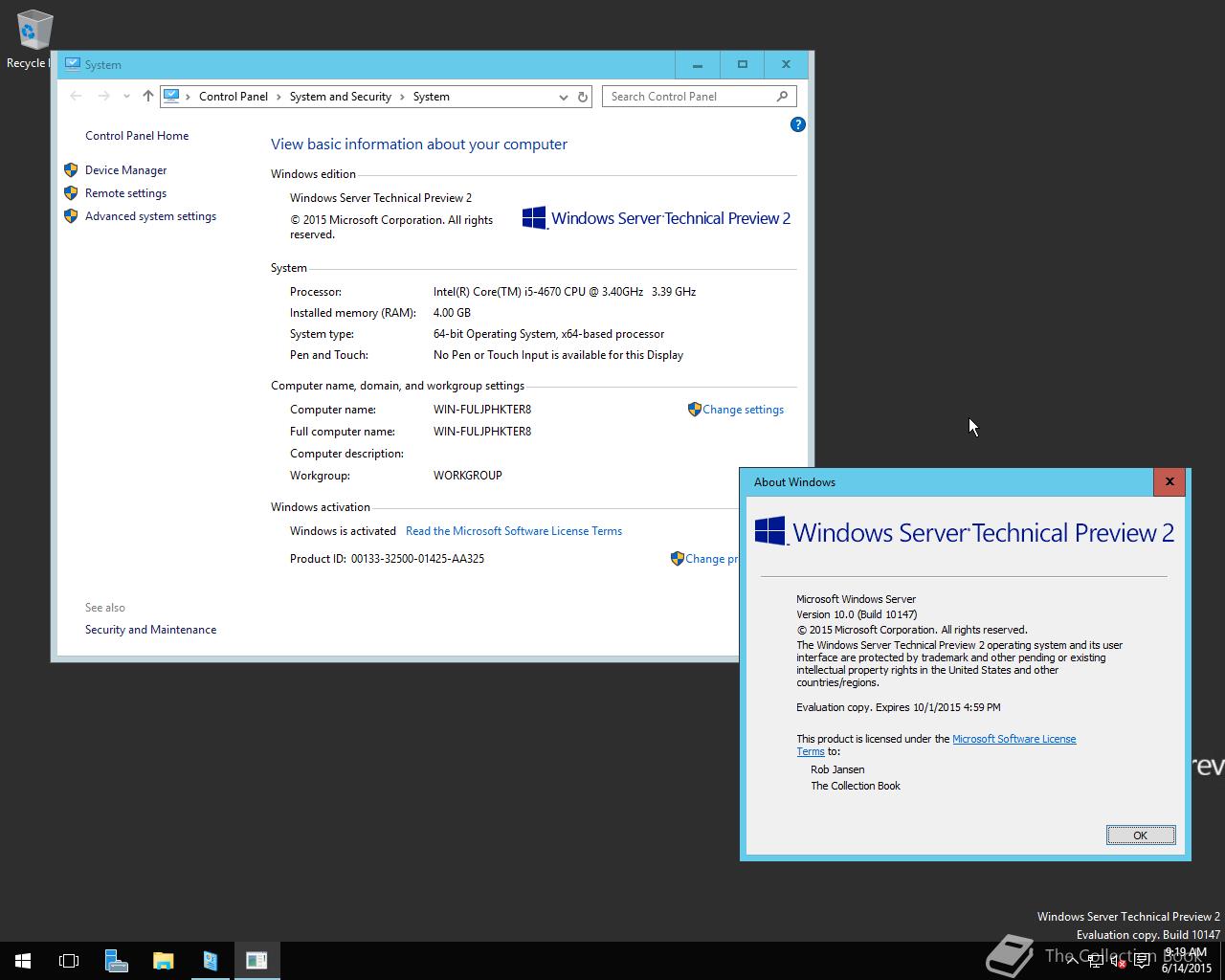
Task: Open Task View on taskbar
Action: click(x=69, y=961)
